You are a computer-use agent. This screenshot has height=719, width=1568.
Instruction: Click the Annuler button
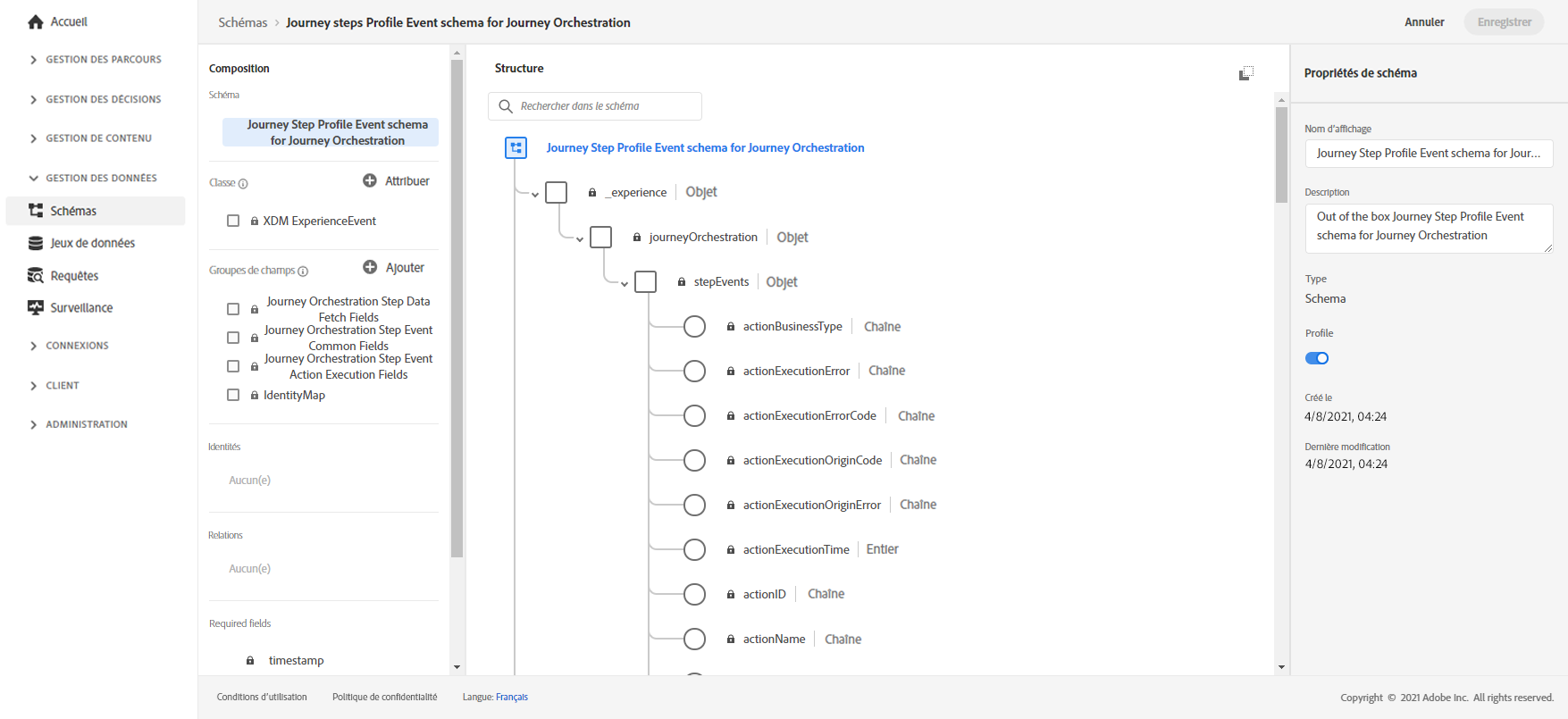[1424, 22]
